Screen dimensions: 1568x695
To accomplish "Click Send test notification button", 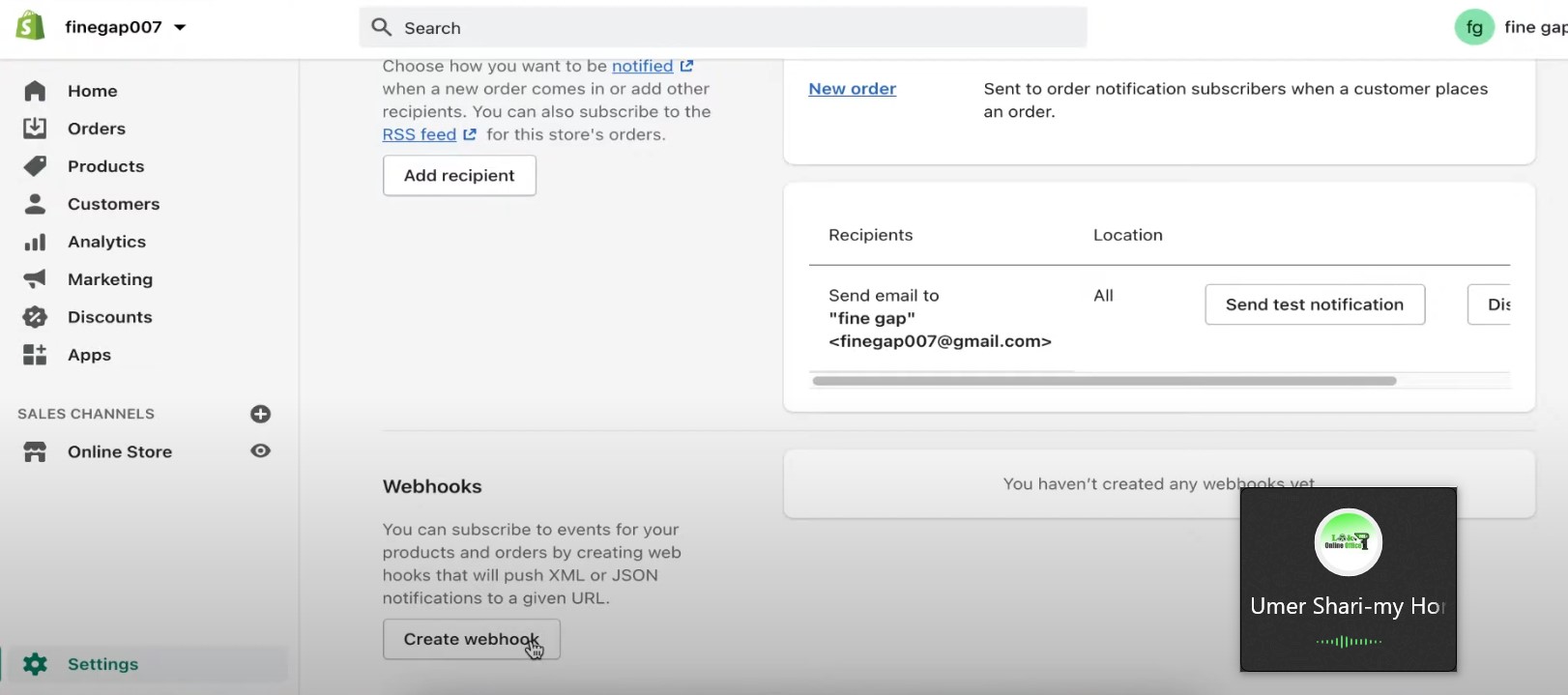I will tap(1315, 304).
